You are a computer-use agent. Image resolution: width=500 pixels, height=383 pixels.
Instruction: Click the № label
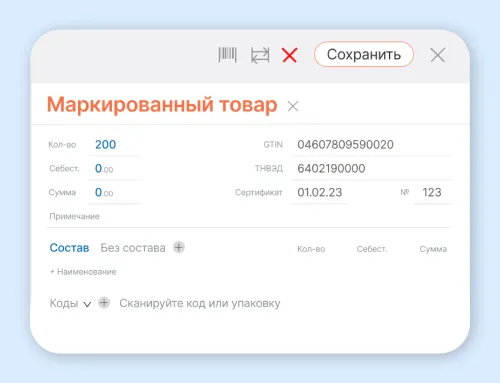tap(405, 192)
